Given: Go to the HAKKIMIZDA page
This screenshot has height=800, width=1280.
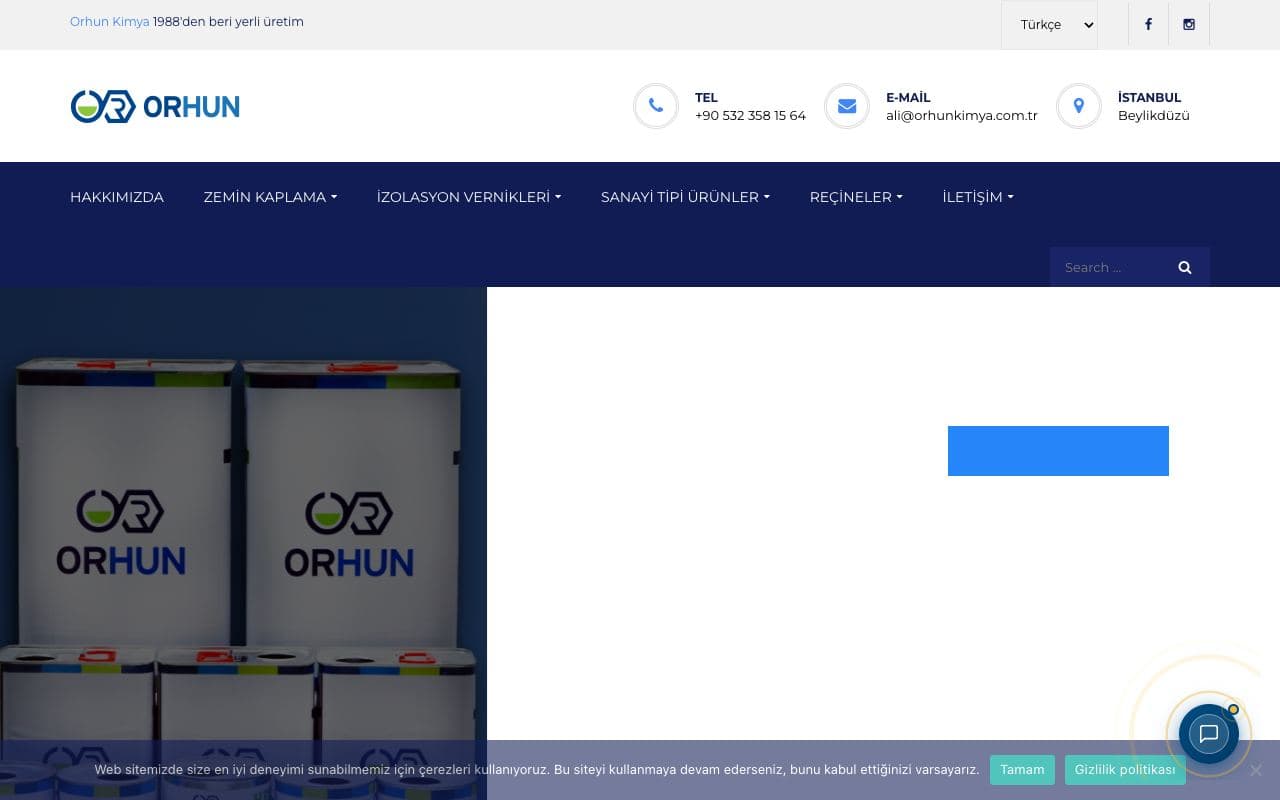Looking at the screenshot, I should tap(117, 197).
